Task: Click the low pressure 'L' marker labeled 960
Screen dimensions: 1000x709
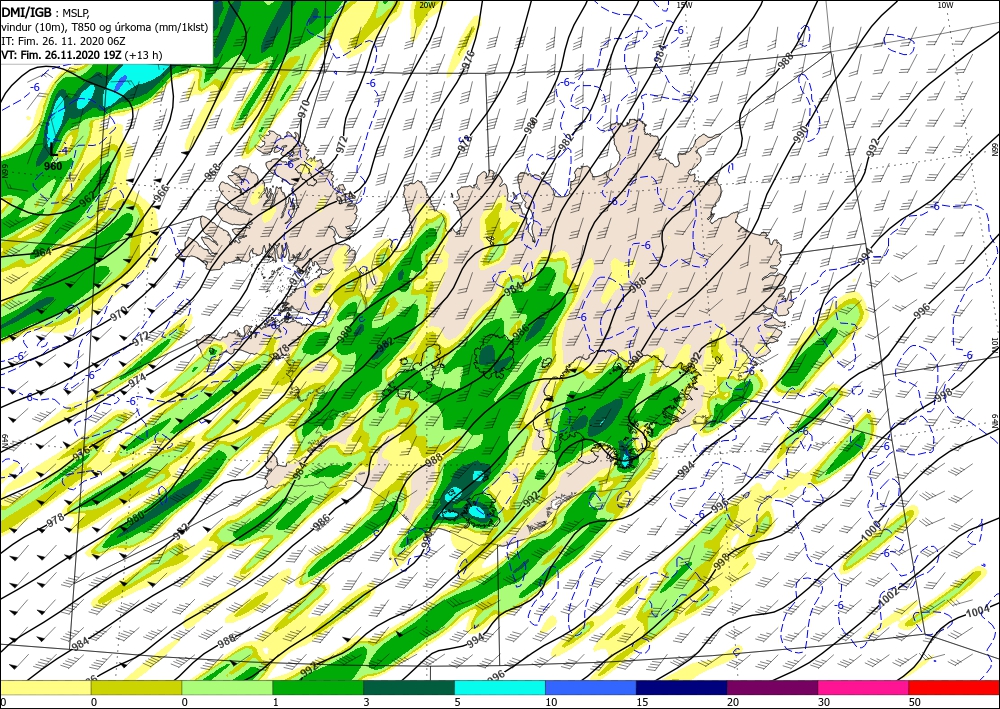Action: [53, 150]
